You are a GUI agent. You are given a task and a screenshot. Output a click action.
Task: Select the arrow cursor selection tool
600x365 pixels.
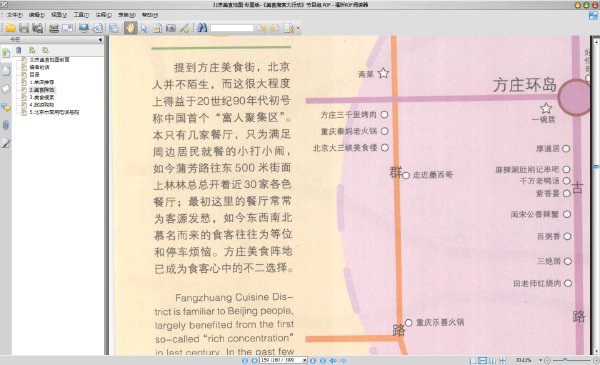pos(144,28)
